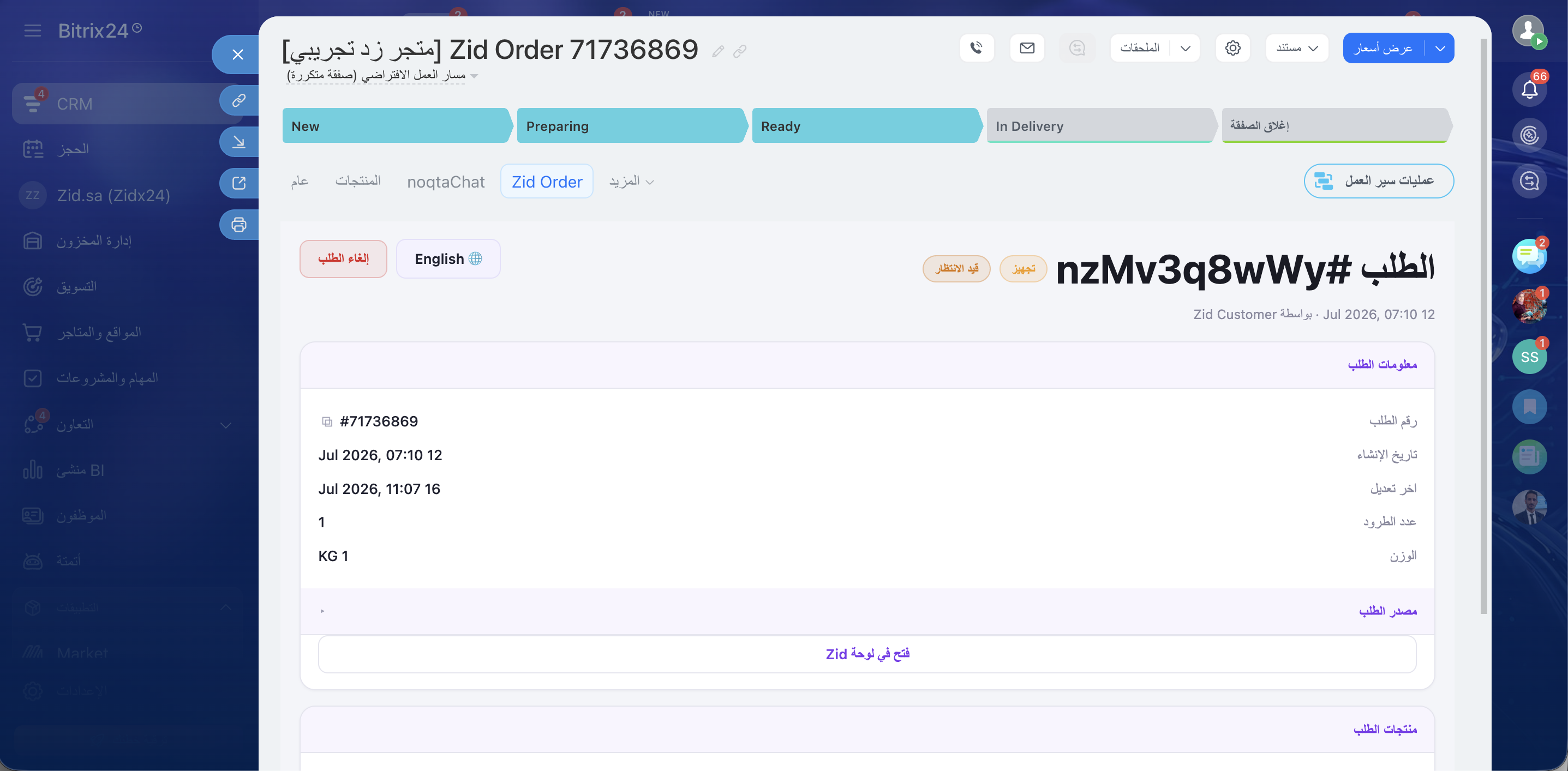Switch to the المنتجات tab
Screen dimensions: 1568x771
tap(358, 182)
